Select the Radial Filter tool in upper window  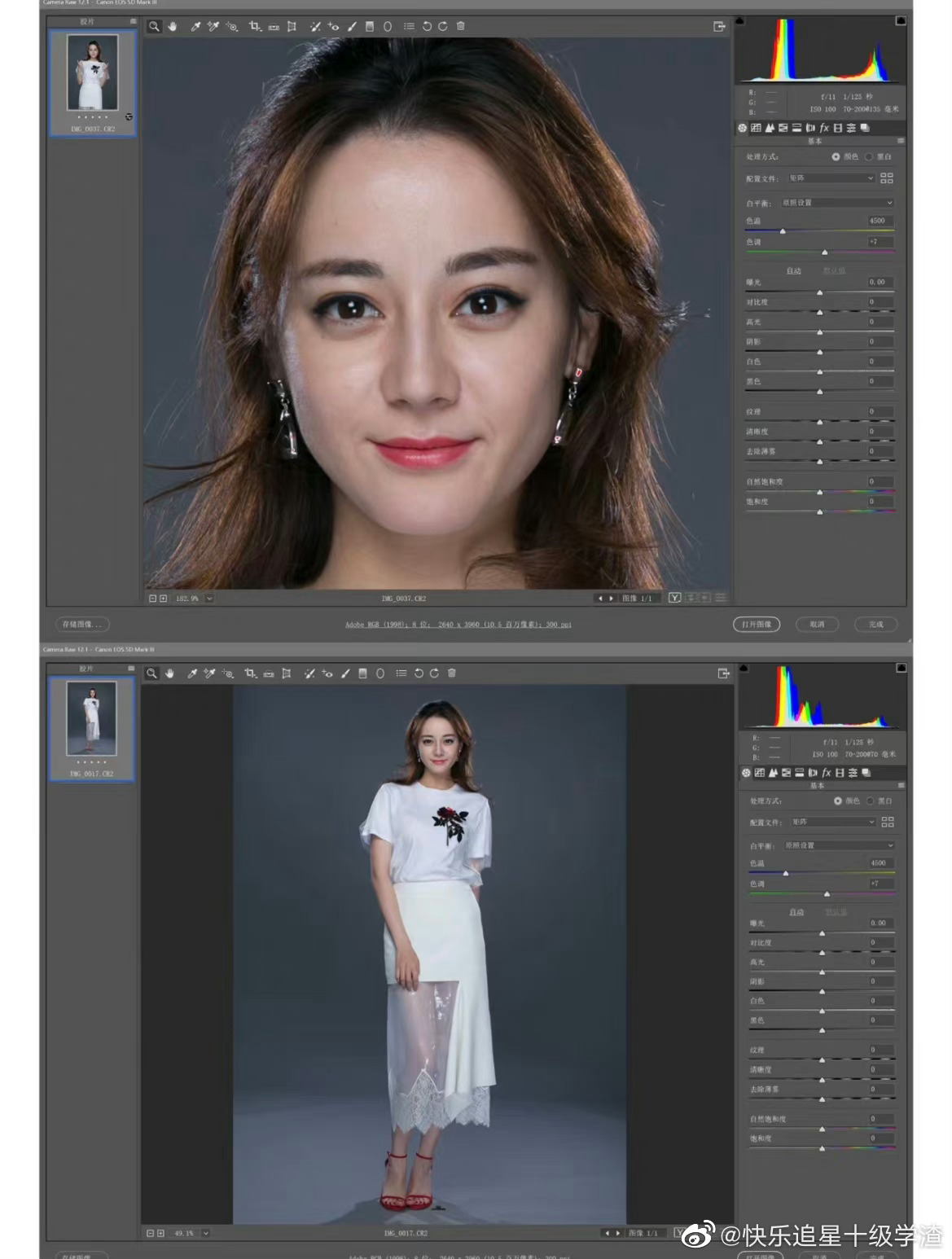tap(388, 27)
